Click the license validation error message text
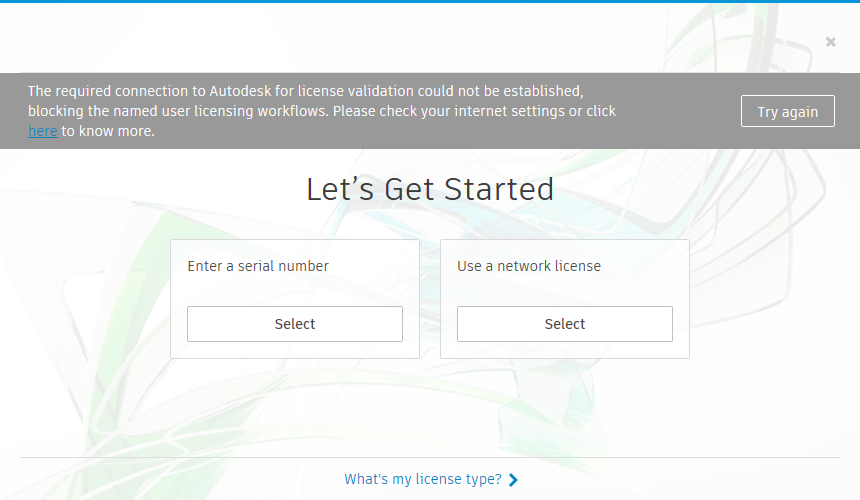The image size is (860, 500). [322, 111]
